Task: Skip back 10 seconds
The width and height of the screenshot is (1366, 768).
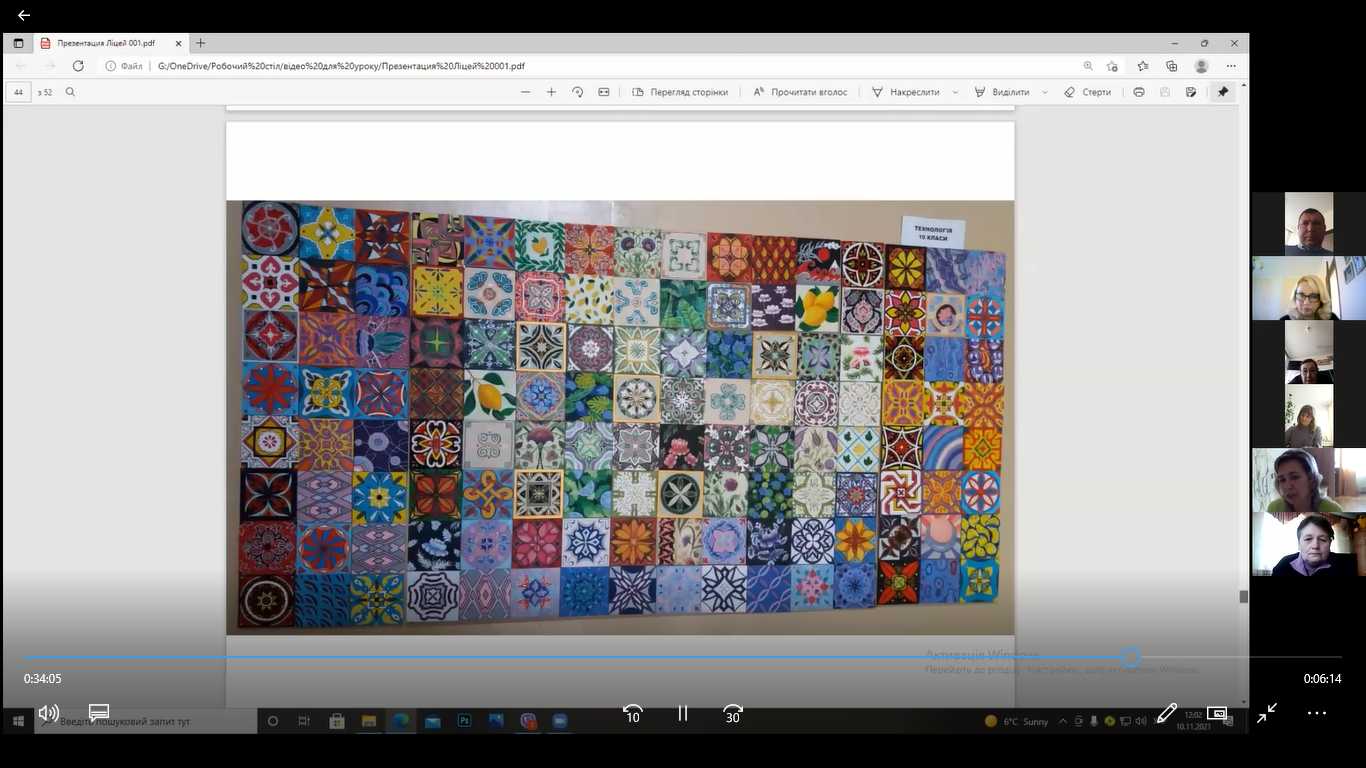Action: [632, 713]
